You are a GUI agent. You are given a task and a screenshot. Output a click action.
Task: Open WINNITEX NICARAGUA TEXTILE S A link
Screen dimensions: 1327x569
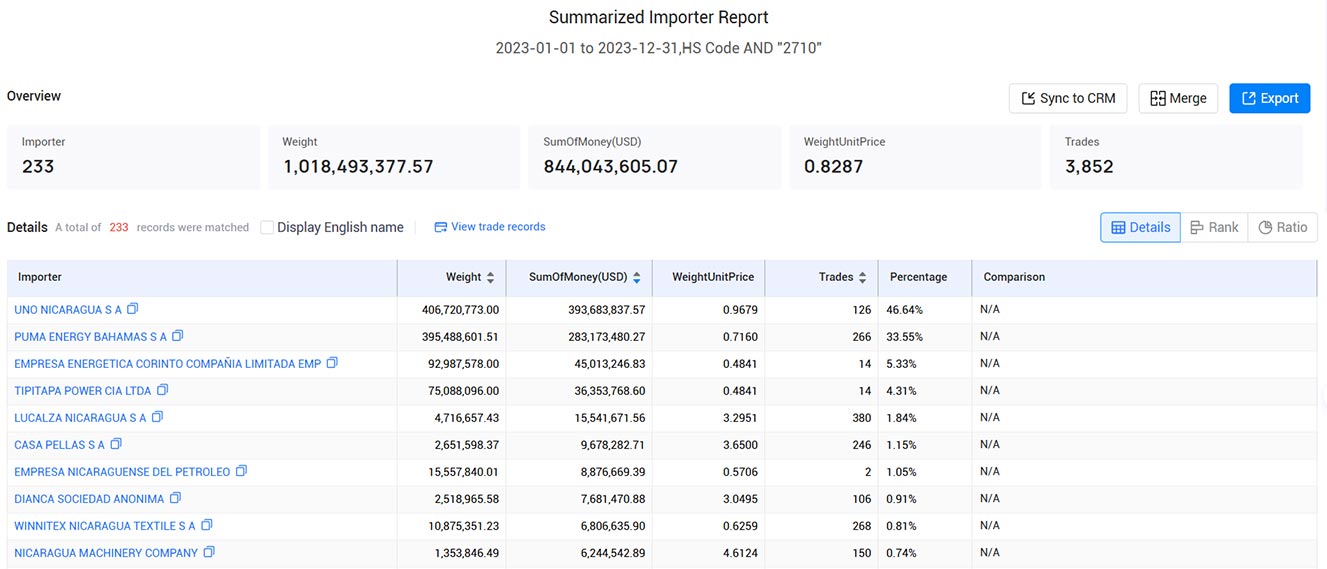[105, 526]
